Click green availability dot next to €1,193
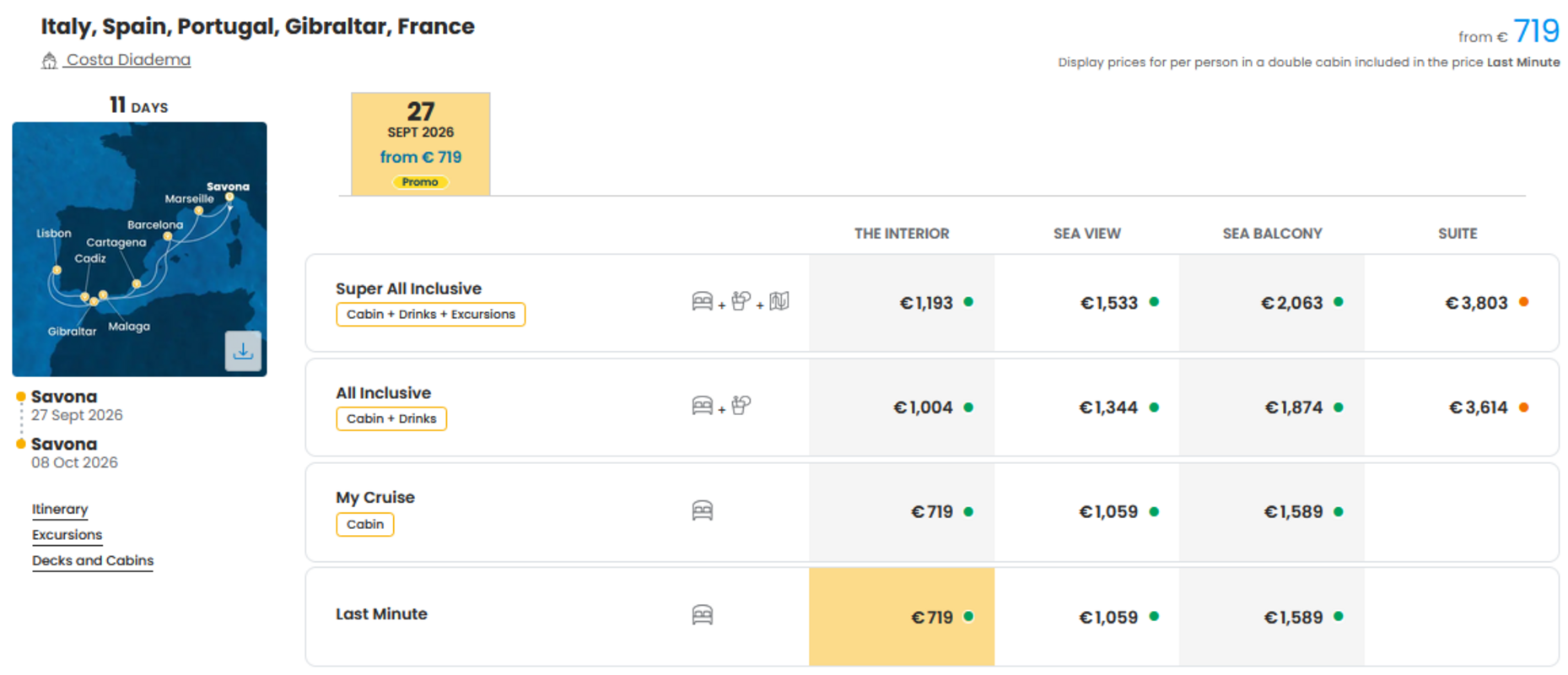1568x675 pixels. (x=968, y=302)
